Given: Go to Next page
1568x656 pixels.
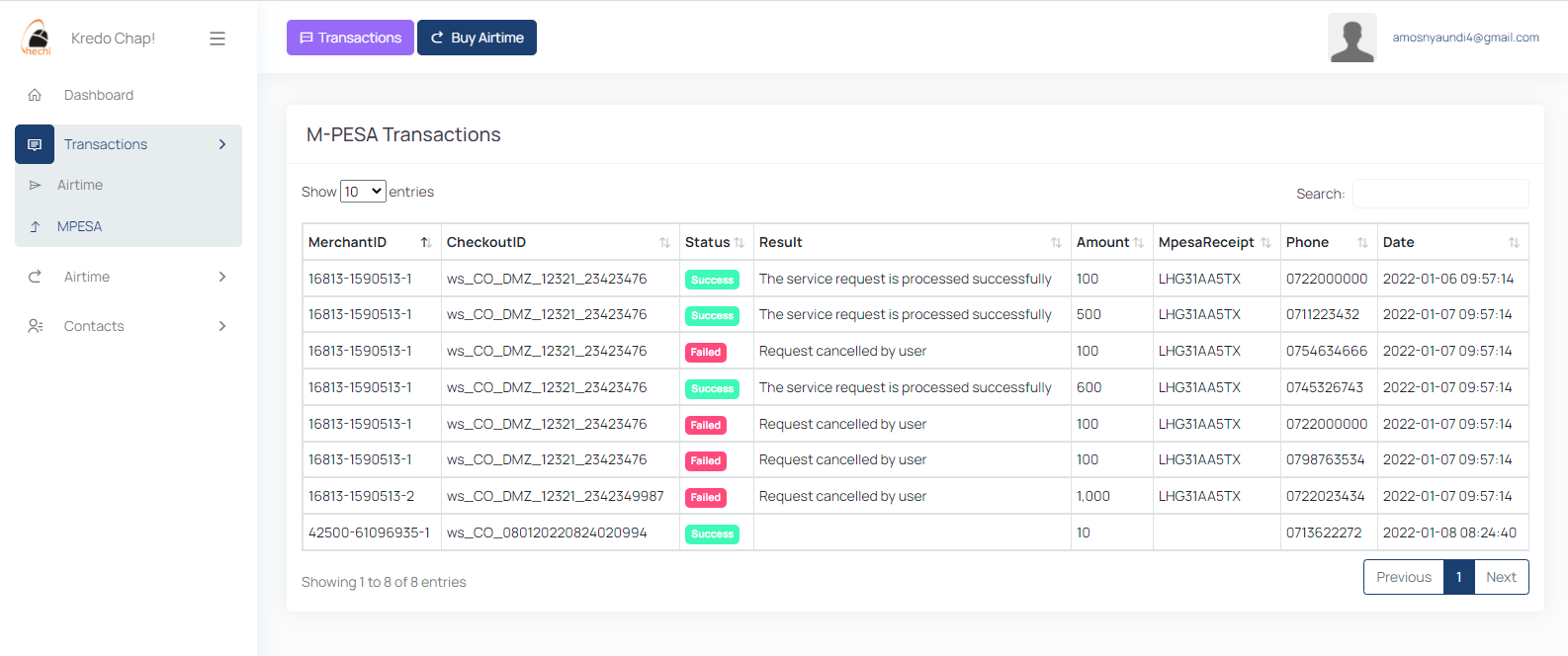Looking at the screenshot, I should pos(1501,577).
